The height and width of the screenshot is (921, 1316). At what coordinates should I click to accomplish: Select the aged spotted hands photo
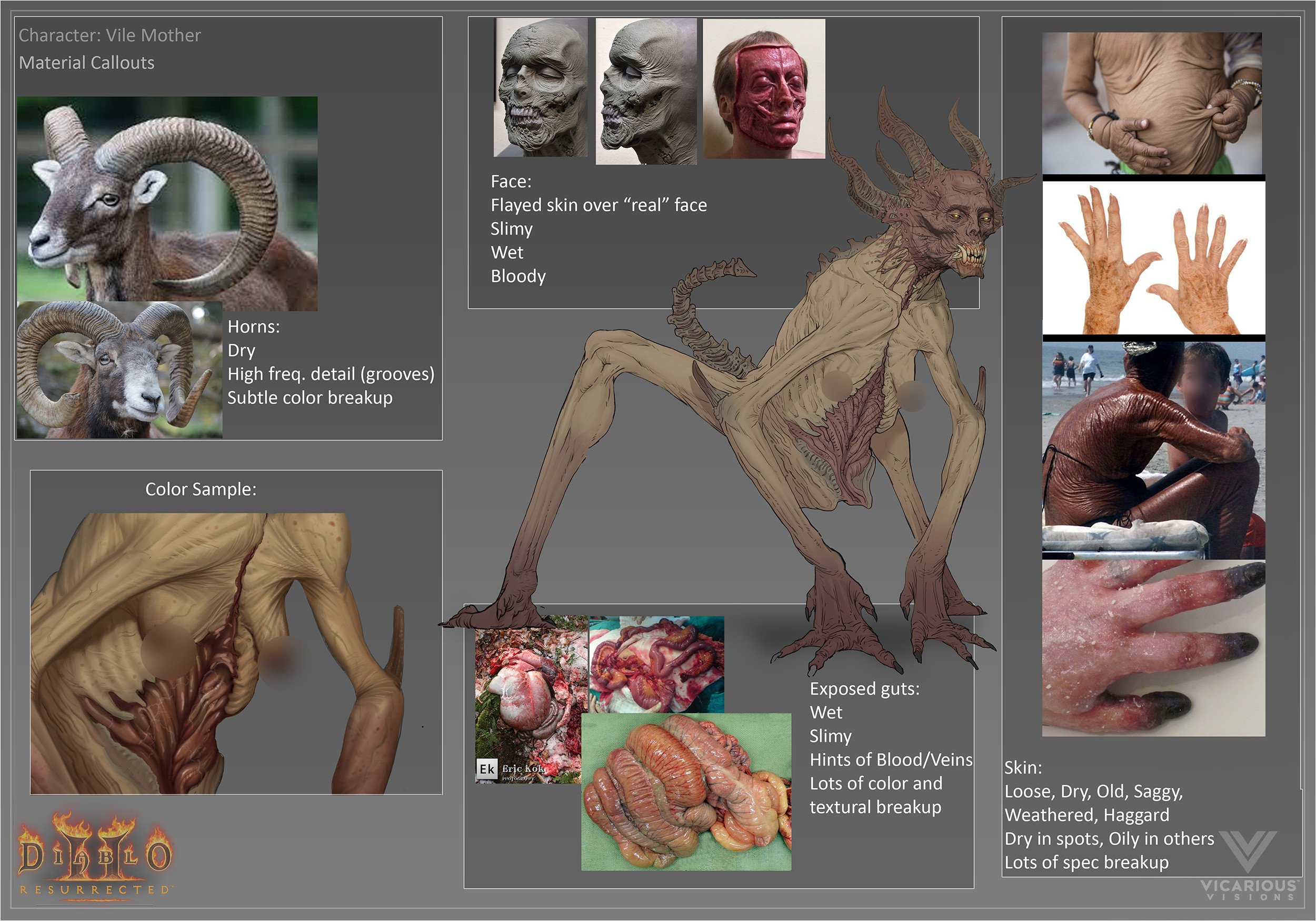pos(1154,258)
